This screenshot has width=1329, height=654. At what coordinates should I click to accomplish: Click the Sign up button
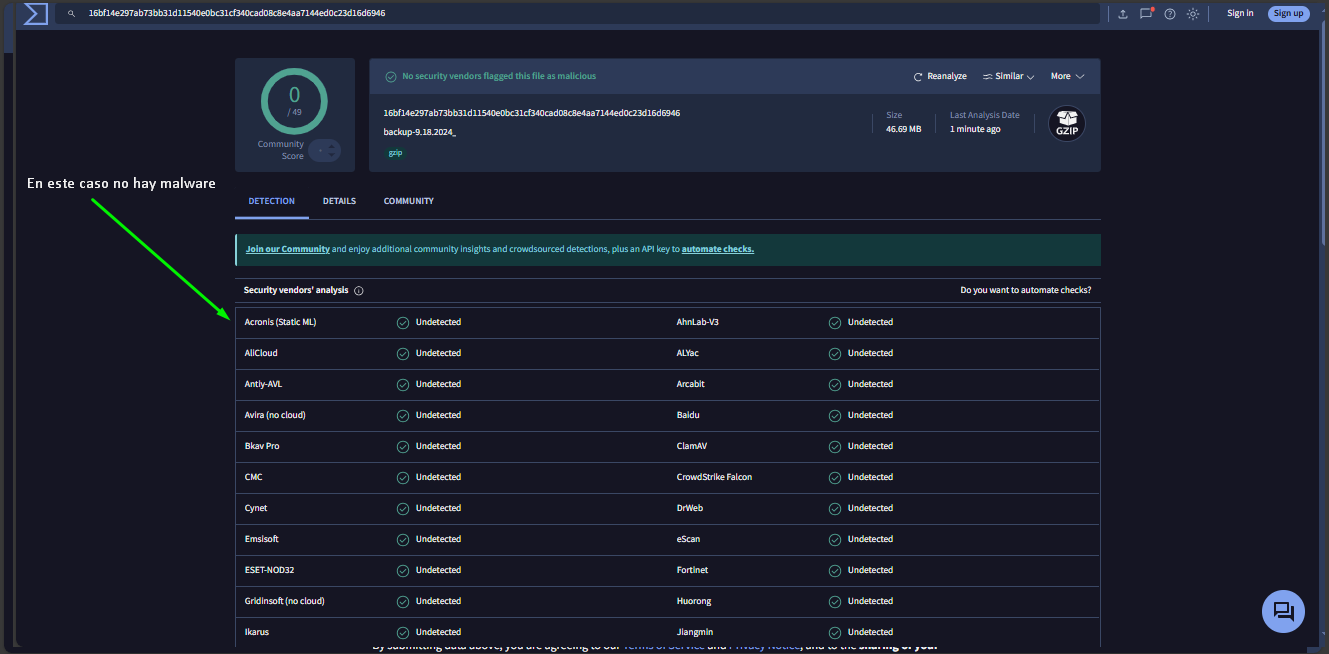(1288, 12)
